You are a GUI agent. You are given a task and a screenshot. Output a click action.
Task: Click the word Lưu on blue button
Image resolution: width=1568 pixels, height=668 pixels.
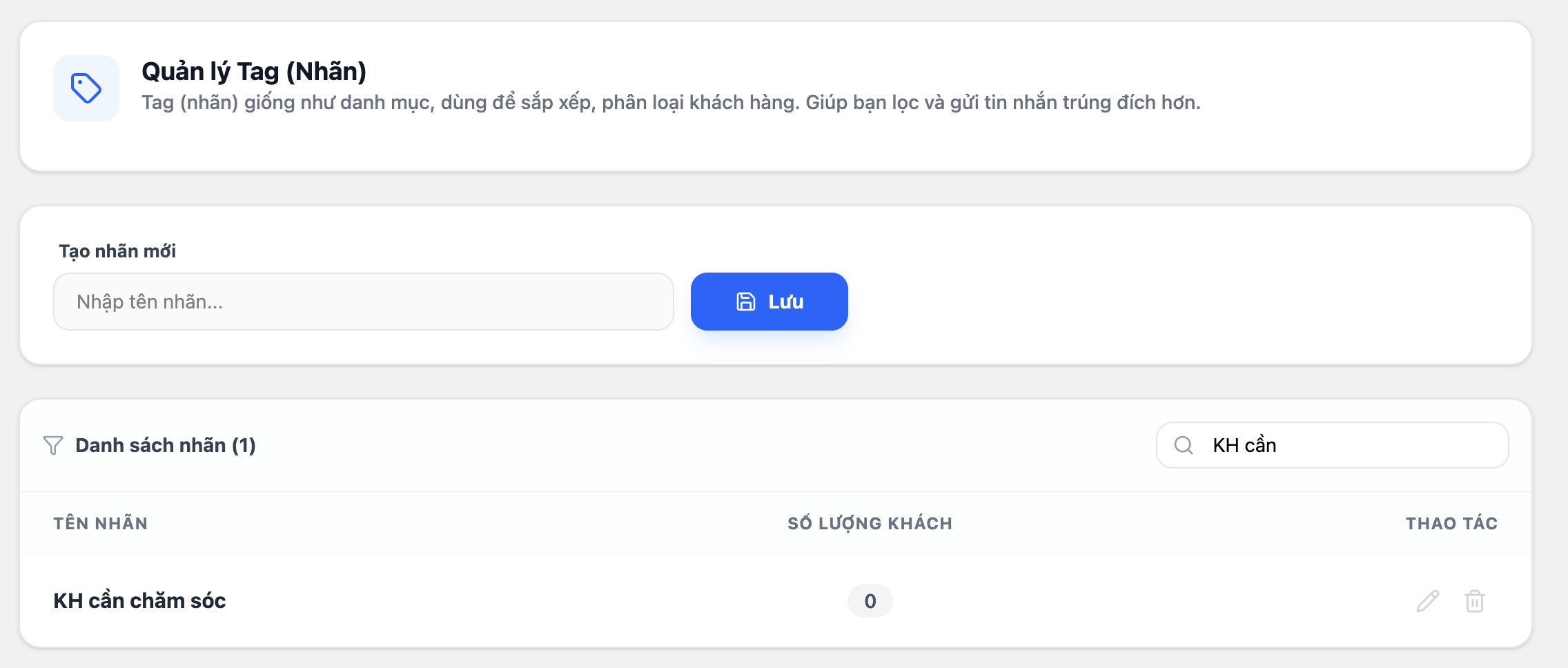(x=786, y=302)
